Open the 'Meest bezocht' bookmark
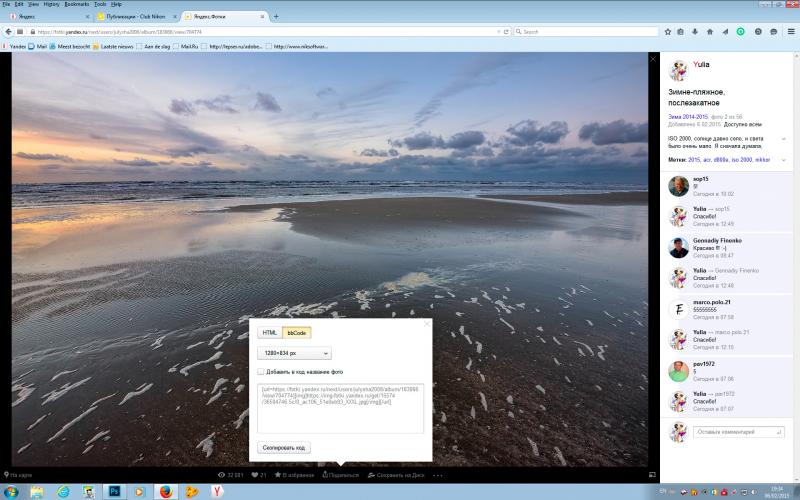Screen dimensions: 800x500 point(70,46)
